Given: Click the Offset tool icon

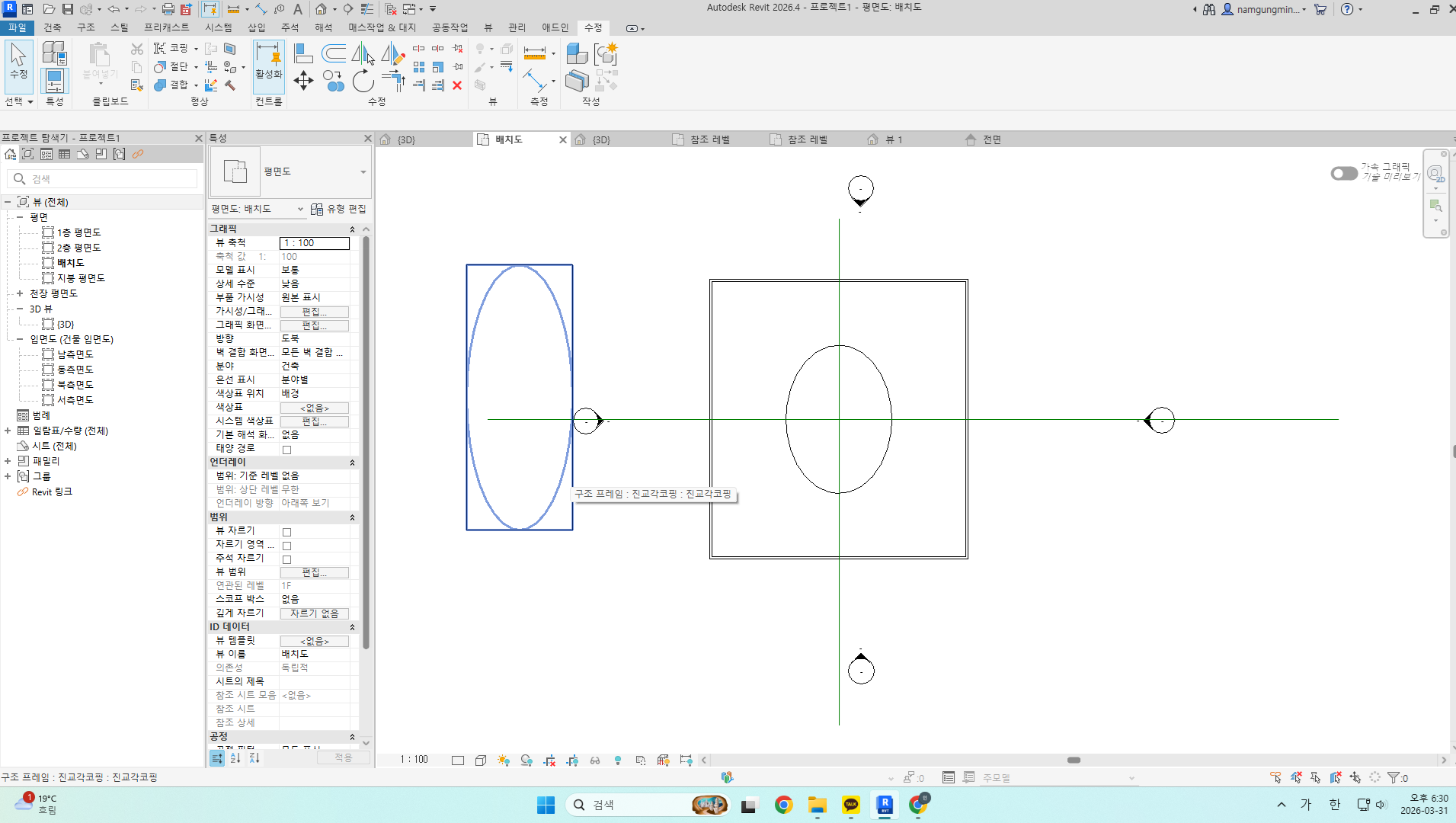Looking at the screenshot, I should coord(334,53).
